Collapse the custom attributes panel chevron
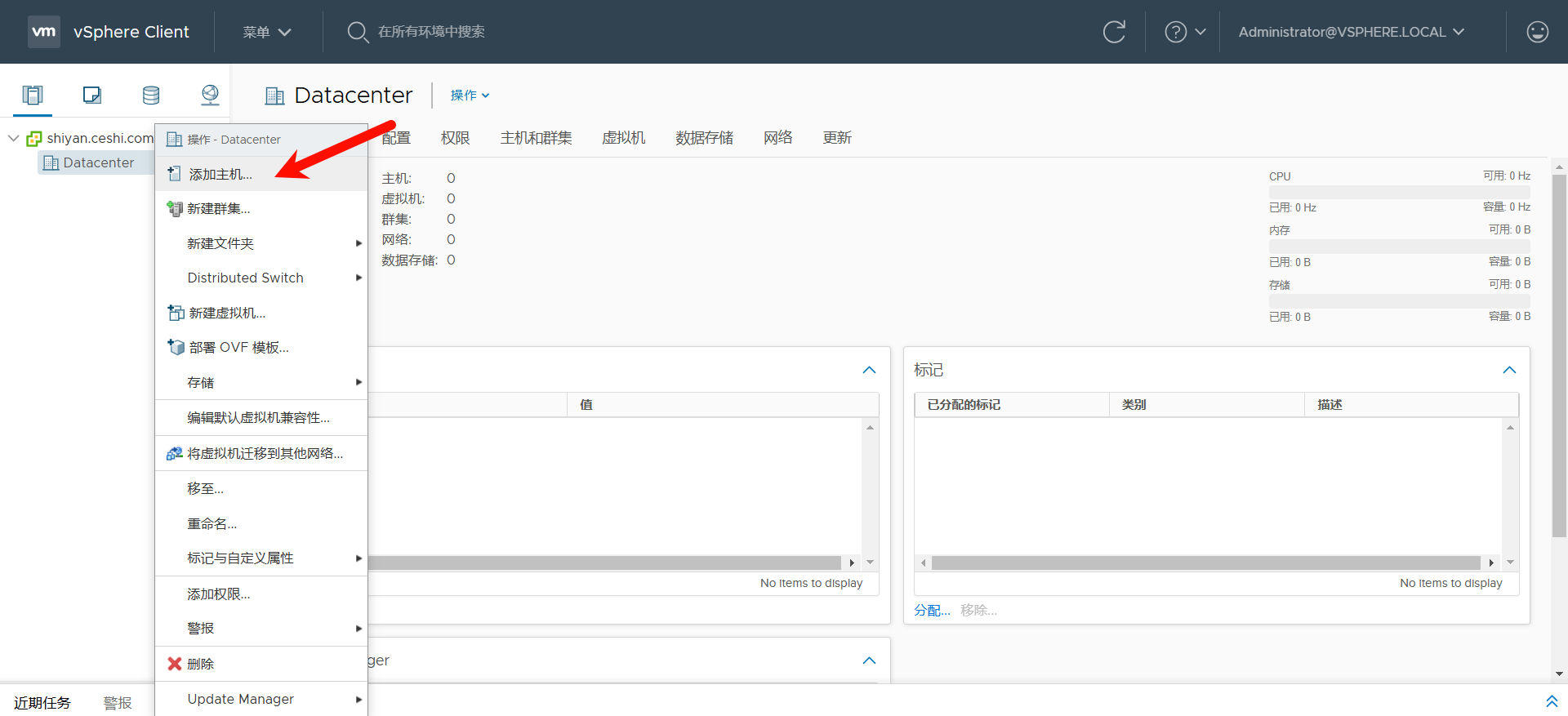 pyautogui.click(x=869, y=370)
